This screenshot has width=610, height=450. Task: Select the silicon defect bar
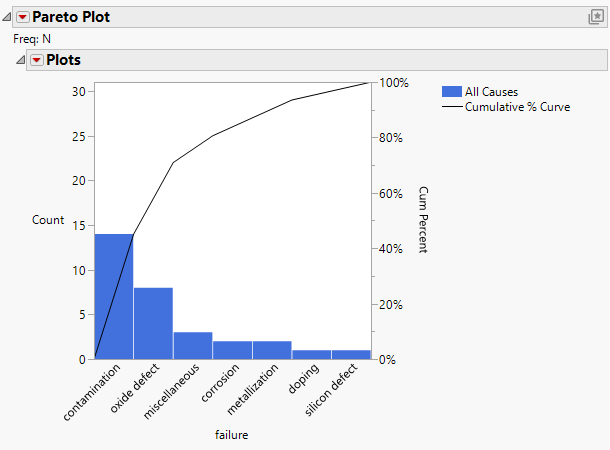pos(350,354)
